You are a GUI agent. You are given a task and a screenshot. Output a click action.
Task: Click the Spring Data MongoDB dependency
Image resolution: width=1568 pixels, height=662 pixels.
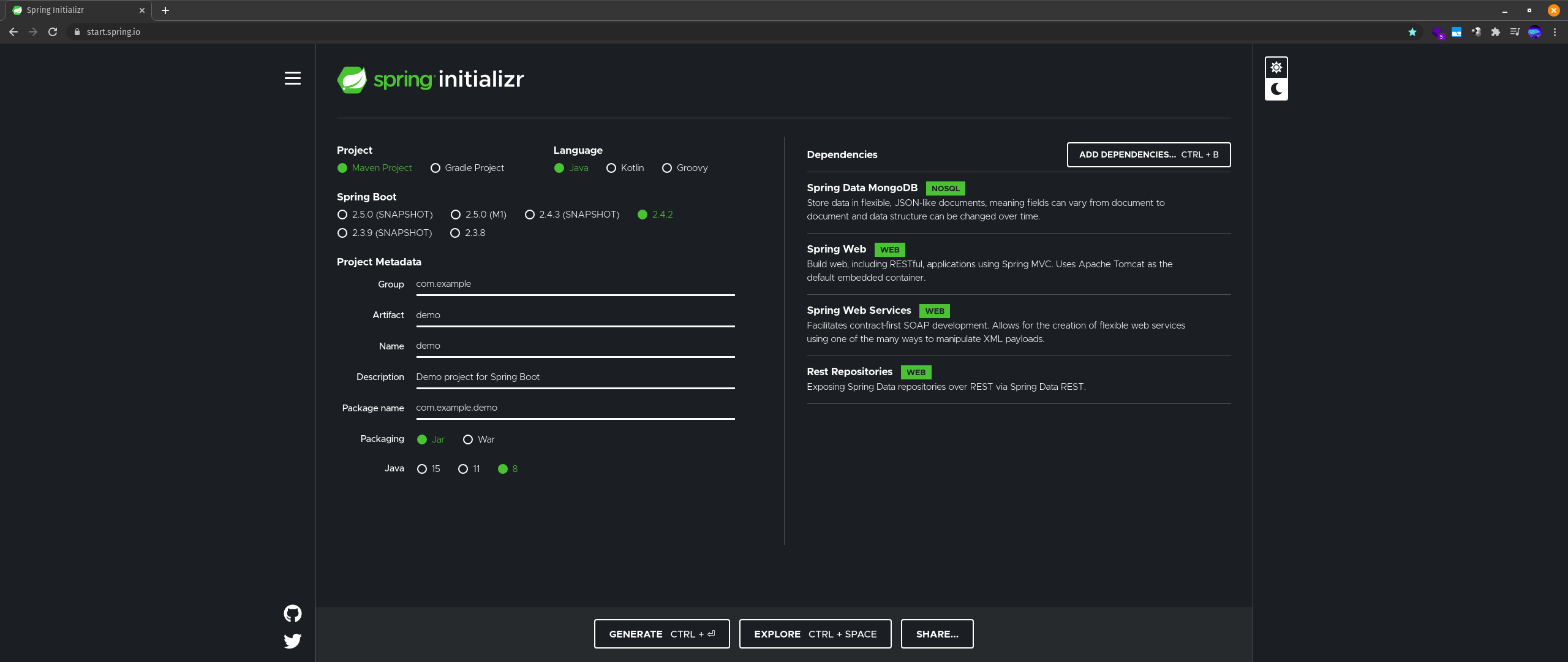[x=1018, y=202]
